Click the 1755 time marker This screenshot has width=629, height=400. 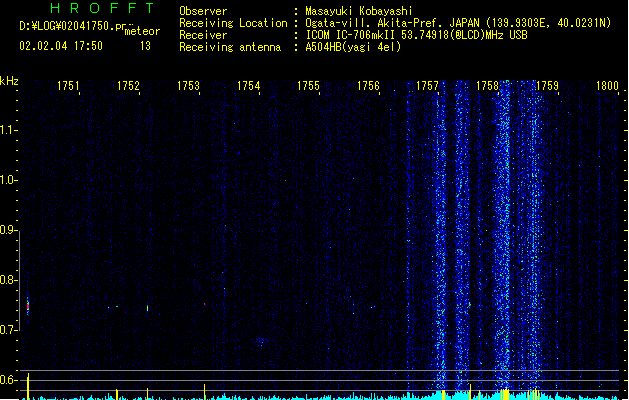tap(308, 86)
